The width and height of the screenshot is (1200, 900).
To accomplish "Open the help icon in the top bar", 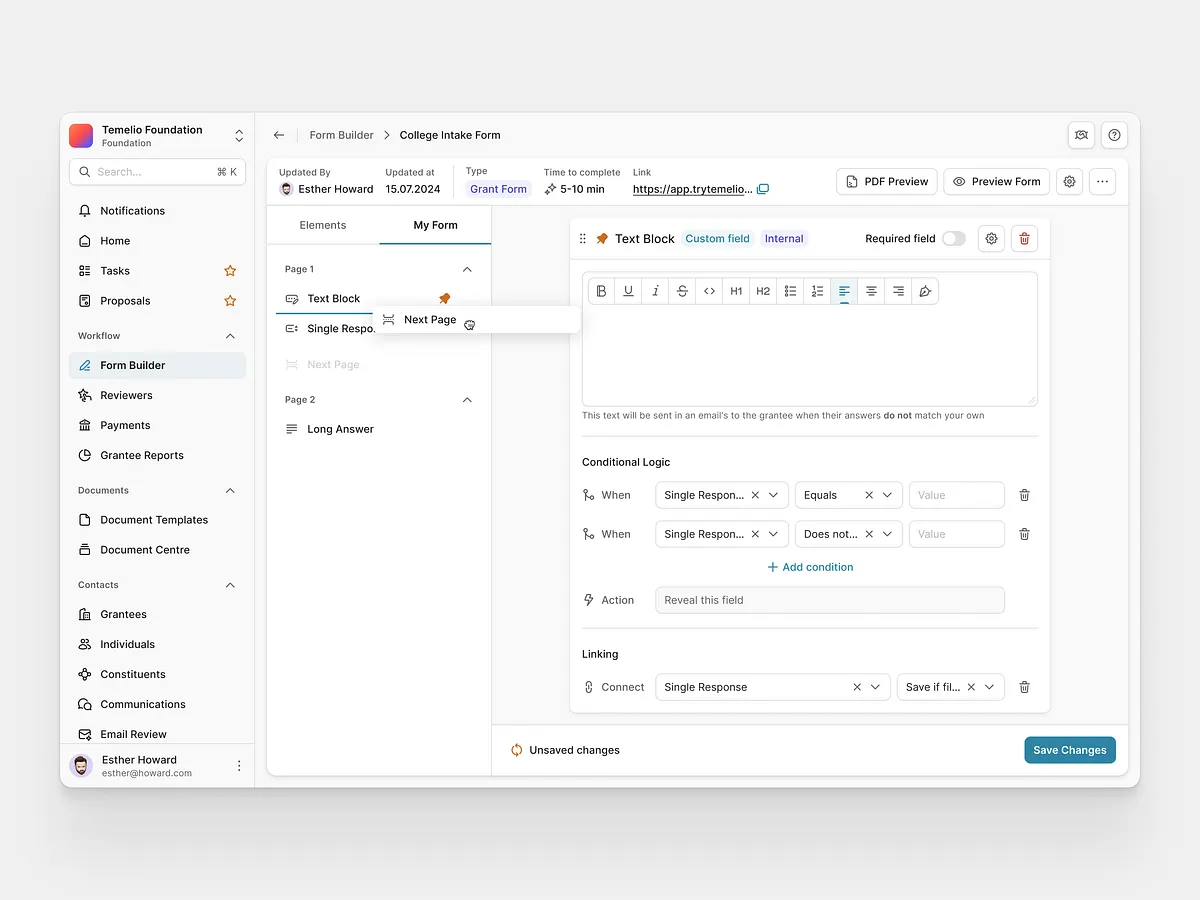I will point(1114,135).
